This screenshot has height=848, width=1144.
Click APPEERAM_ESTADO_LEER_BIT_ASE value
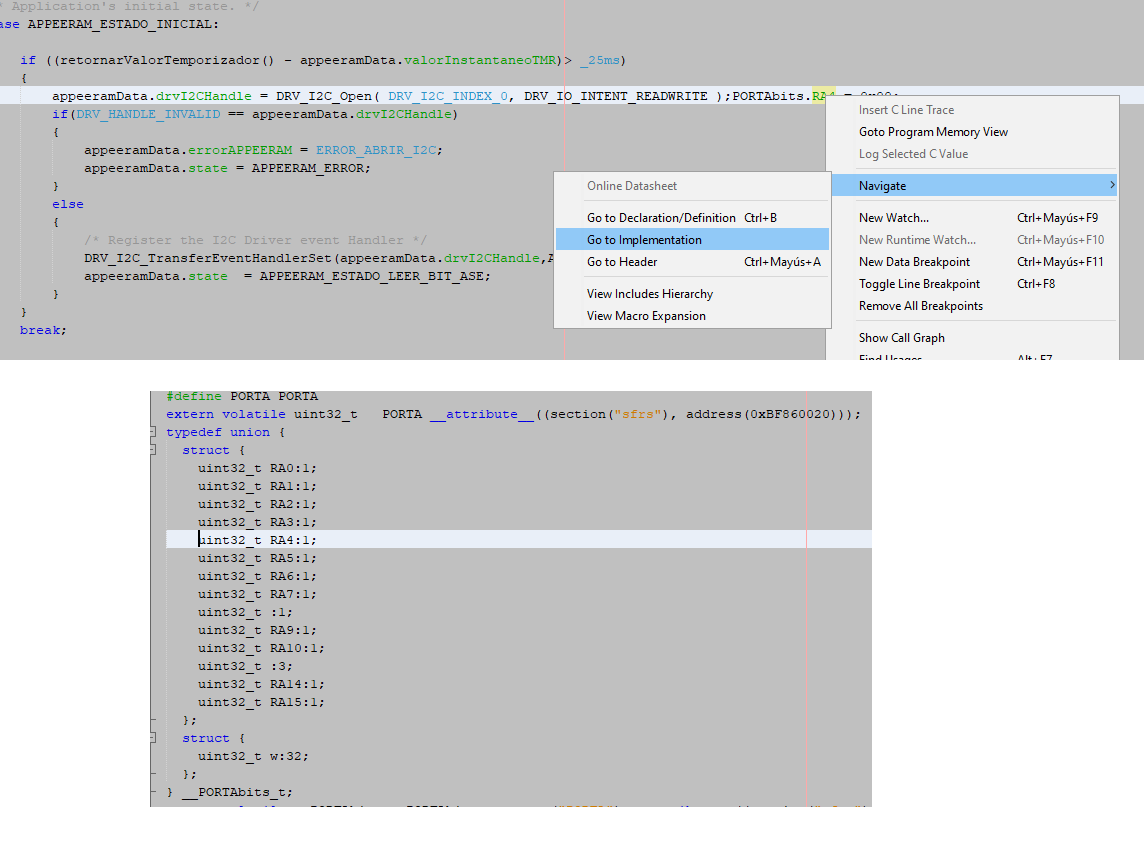pyautogui.click(x=371, y=276)
